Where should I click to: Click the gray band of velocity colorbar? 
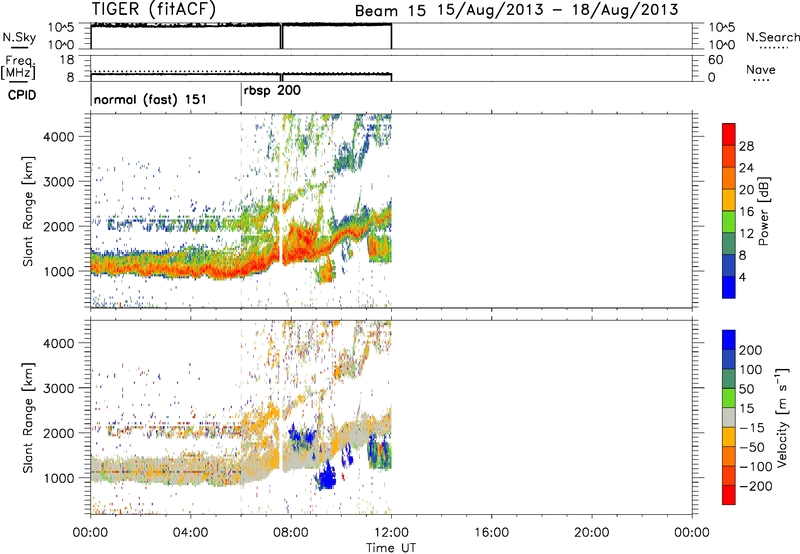click(729, 417)
